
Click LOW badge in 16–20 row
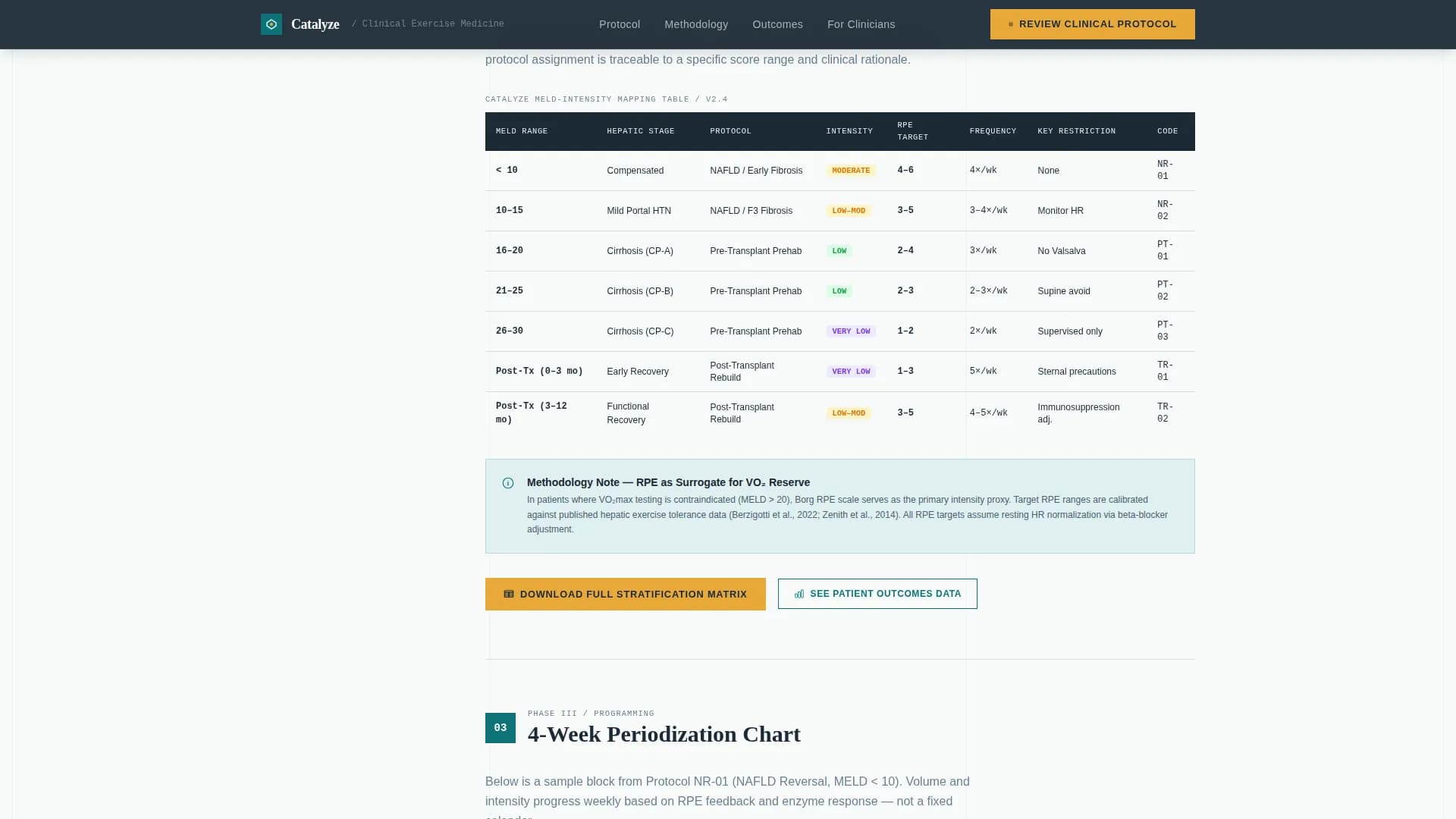click(839, 251)
